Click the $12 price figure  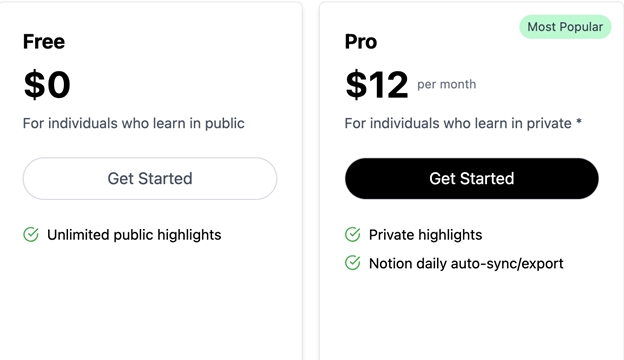pyautogui.click(x=376, y=84)
